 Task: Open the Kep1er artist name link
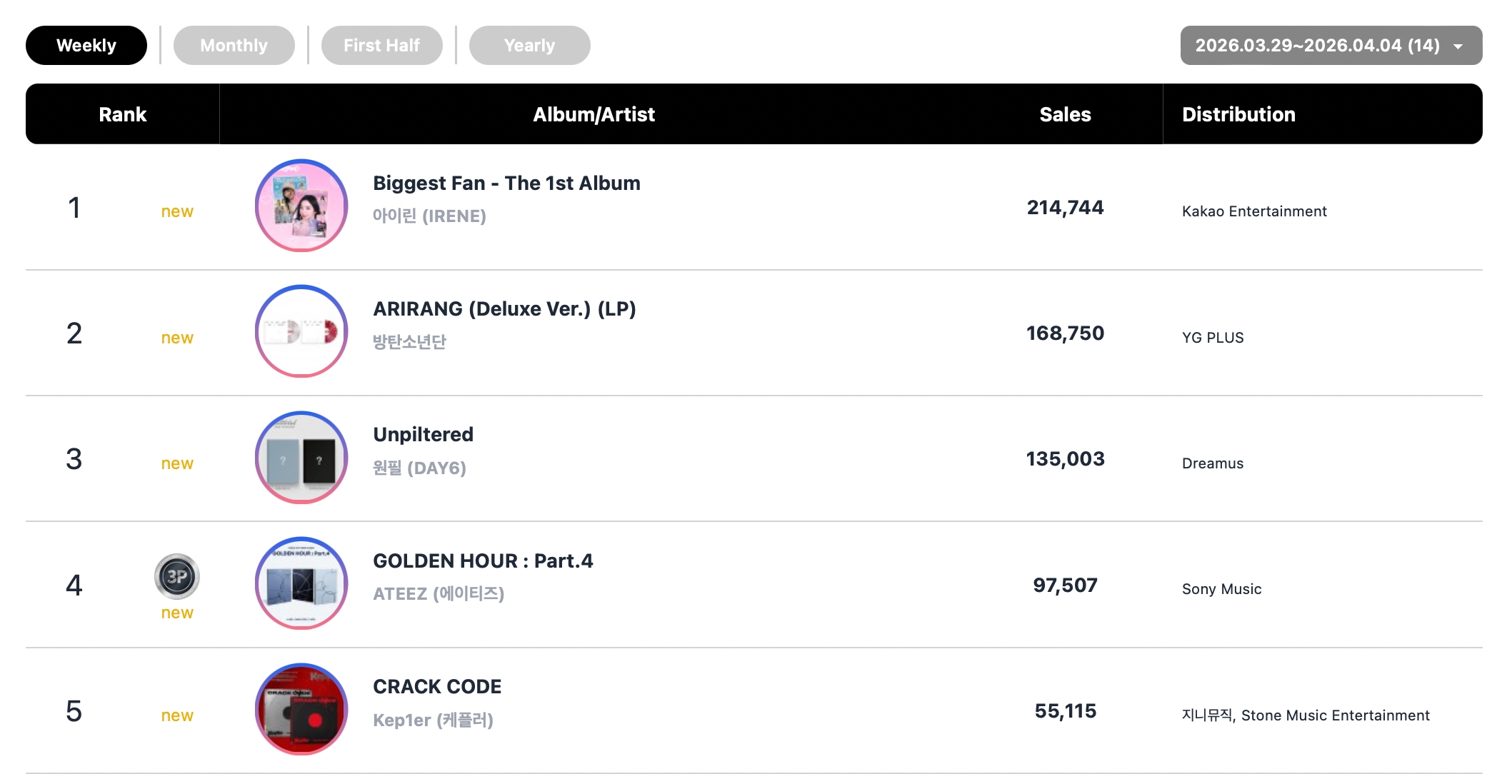pos(433,720)
